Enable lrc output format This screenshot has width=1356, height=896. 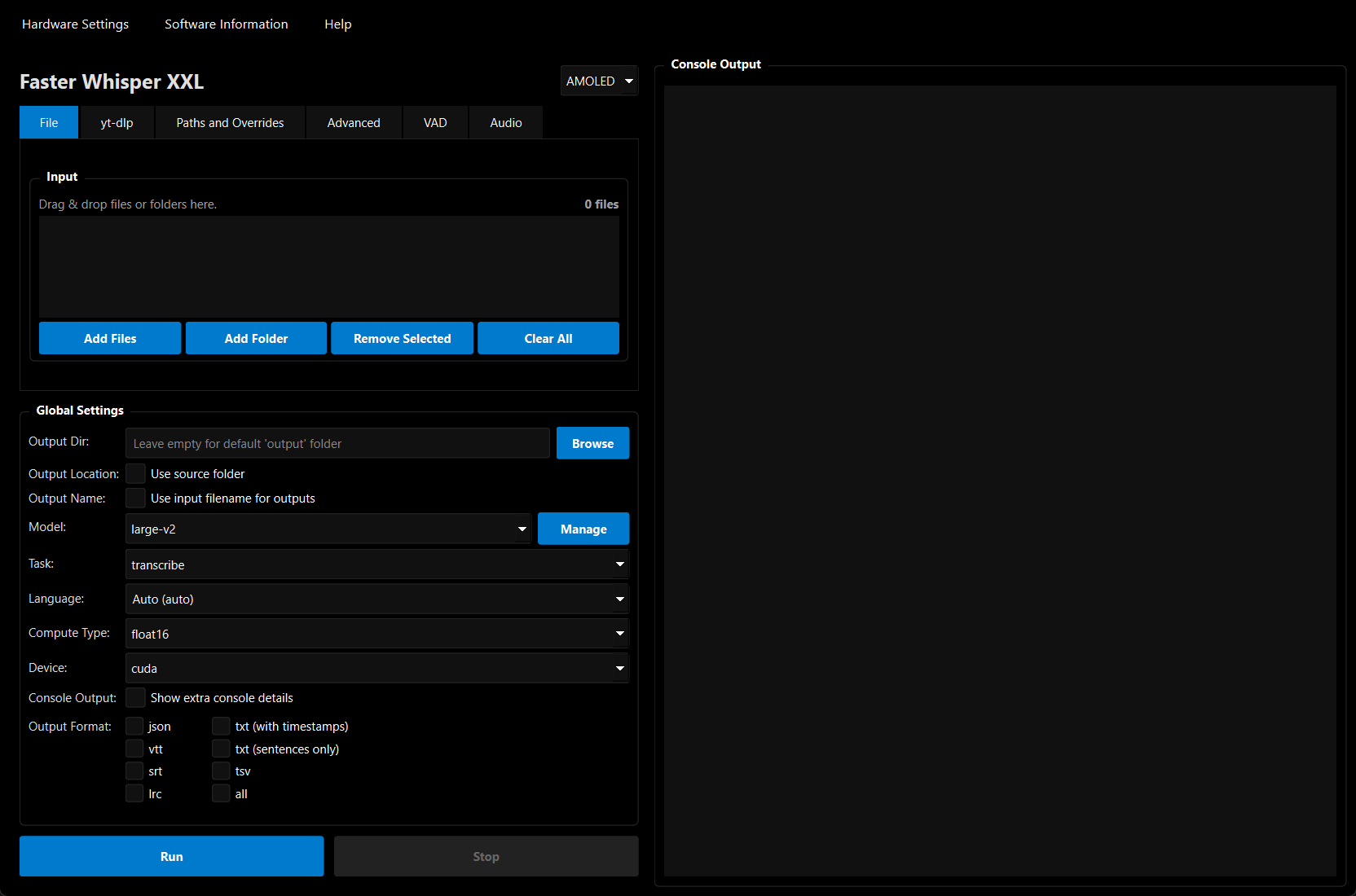point(134,794)
